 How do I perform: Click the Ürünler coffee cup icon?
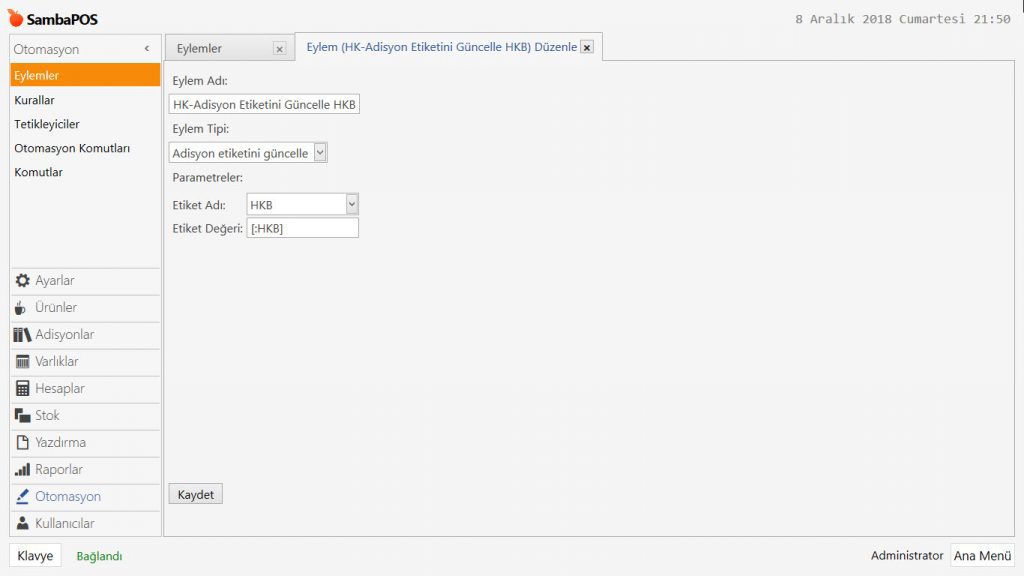22,308
